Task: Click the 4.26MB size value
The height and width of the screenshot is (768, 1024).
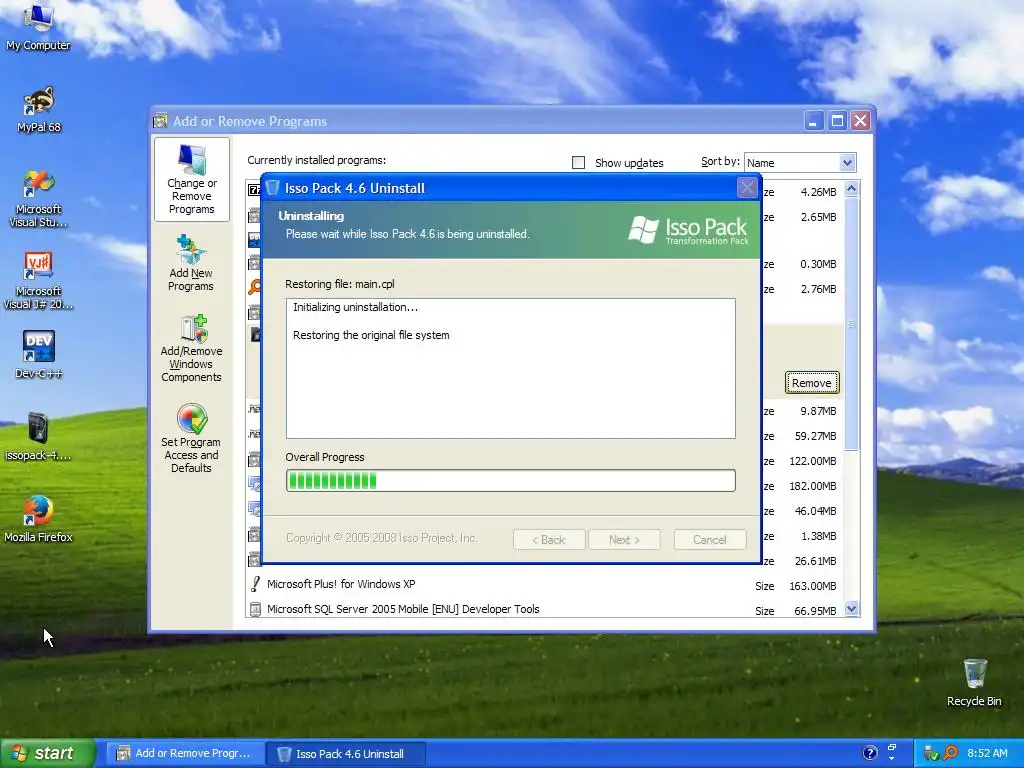Action: click(x=818, y=192)
